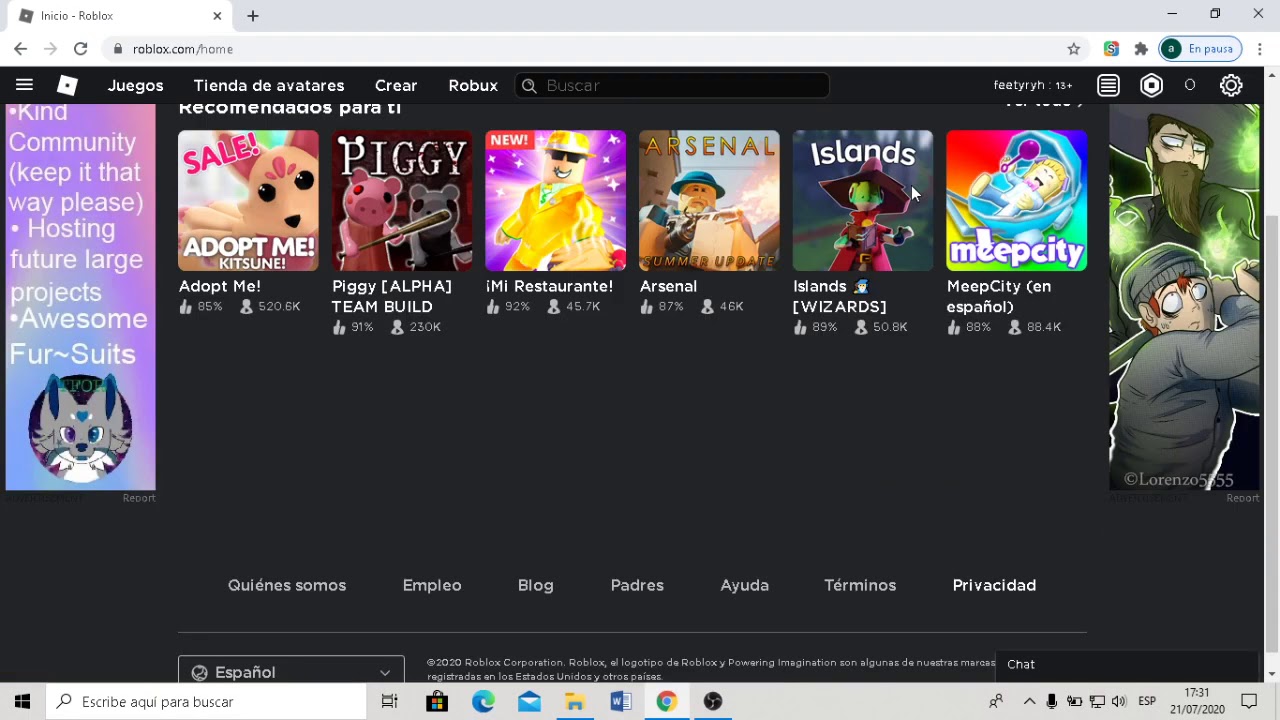This screenshot has height=720, width=1280.
Task: Close the Inicio - Roblox tab
Action: pos(217,16)
